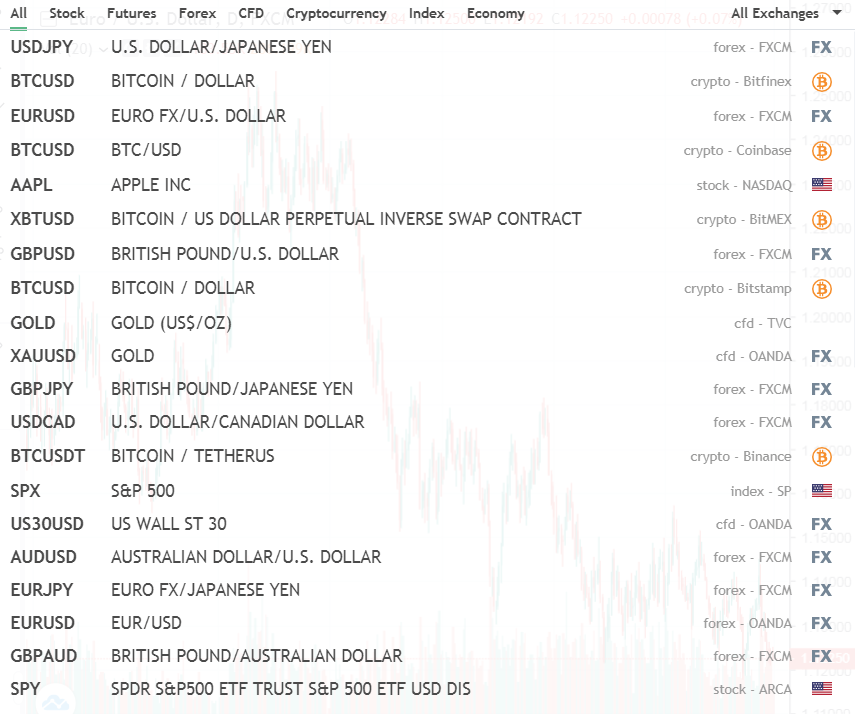Click the FX icon on GBPAUD row
Image resolution: width=855 pixels, height=714 pixels.
click(821, 656)
